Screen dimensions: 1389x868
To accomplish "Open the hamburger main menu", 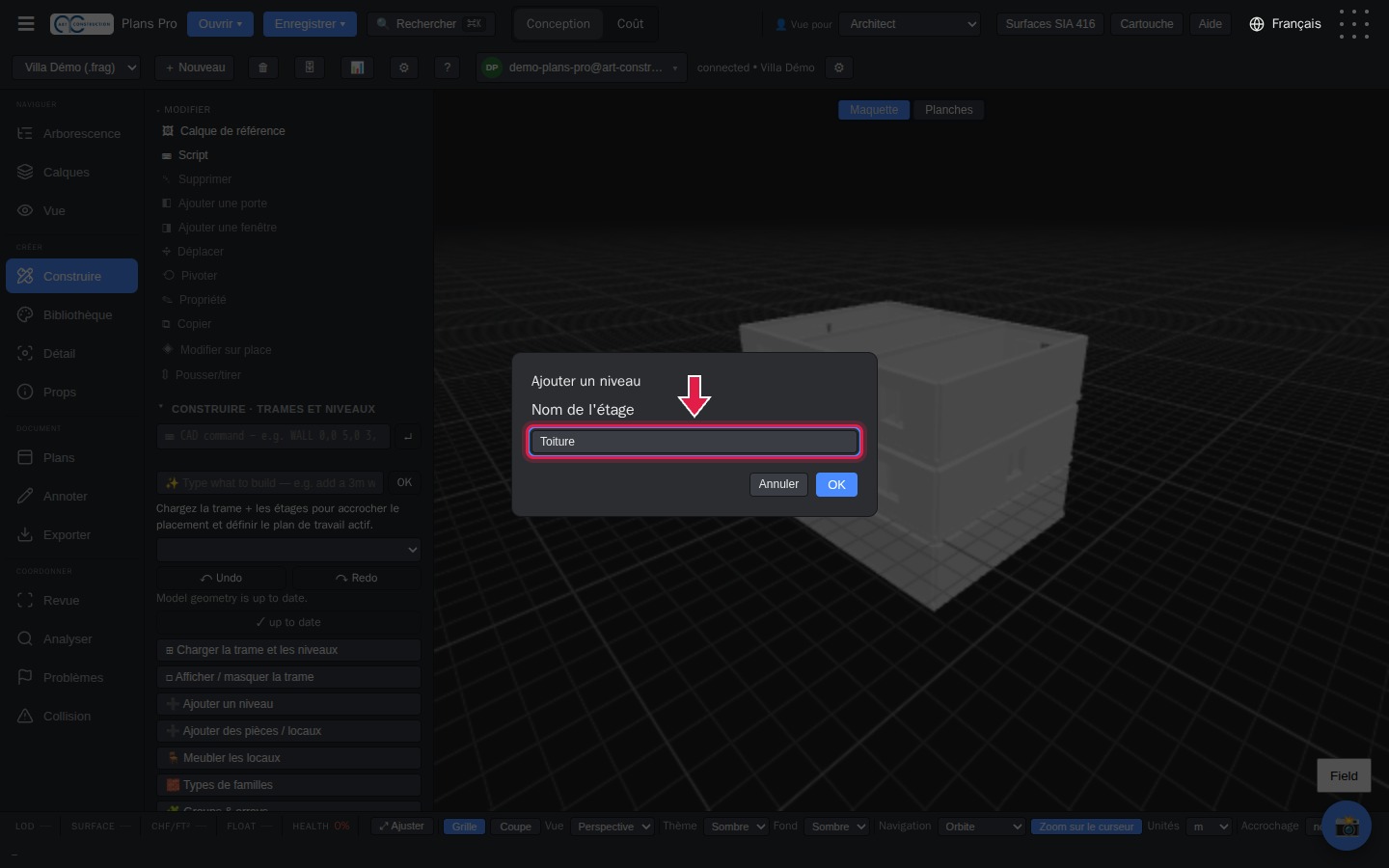I will 26,23.
